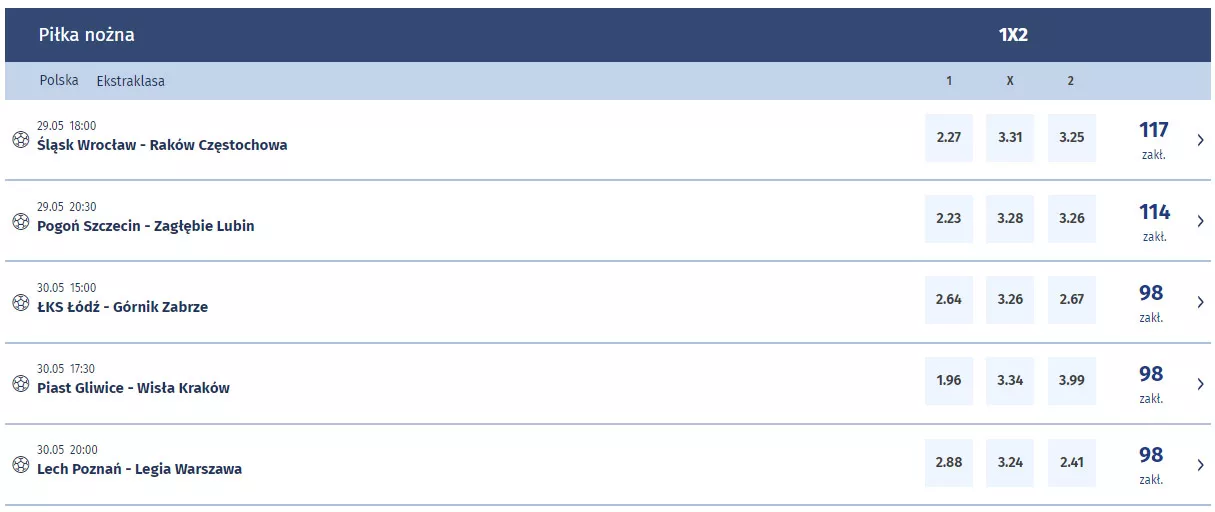Open the Polska country link
1215x512 pixels.
[59, 81]
